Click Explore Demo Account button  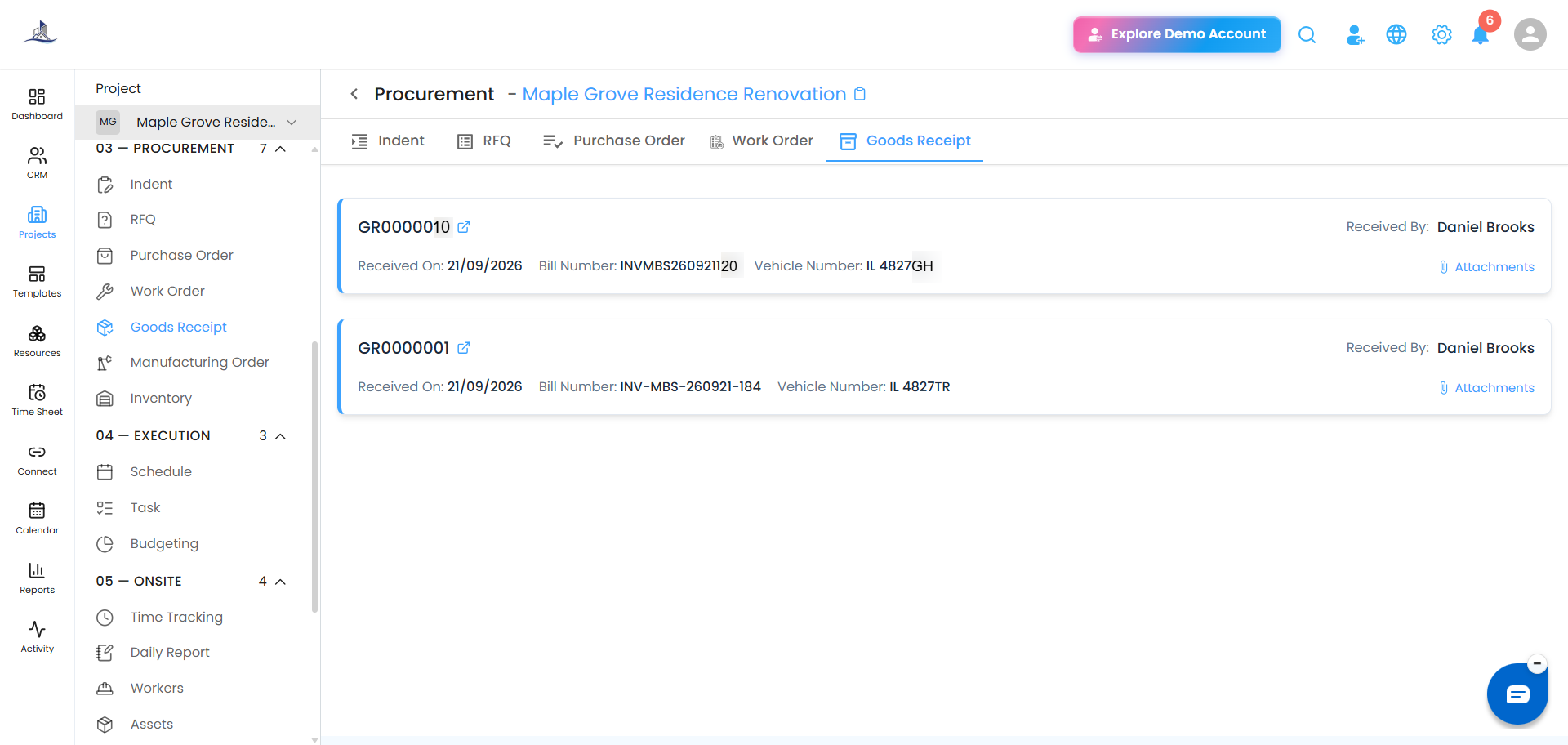[x=1177, y=34]
